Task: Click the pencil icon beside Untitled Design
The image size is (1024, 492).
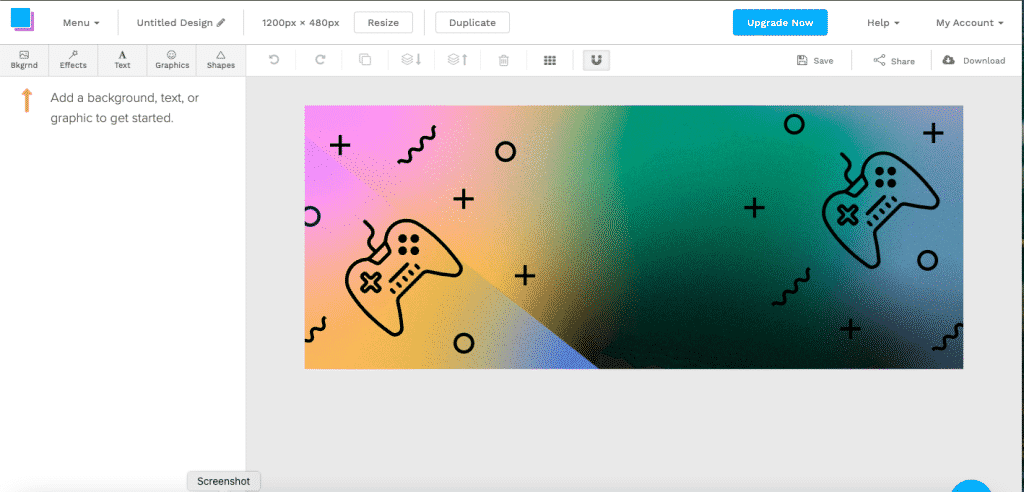Action: point(221,23)
